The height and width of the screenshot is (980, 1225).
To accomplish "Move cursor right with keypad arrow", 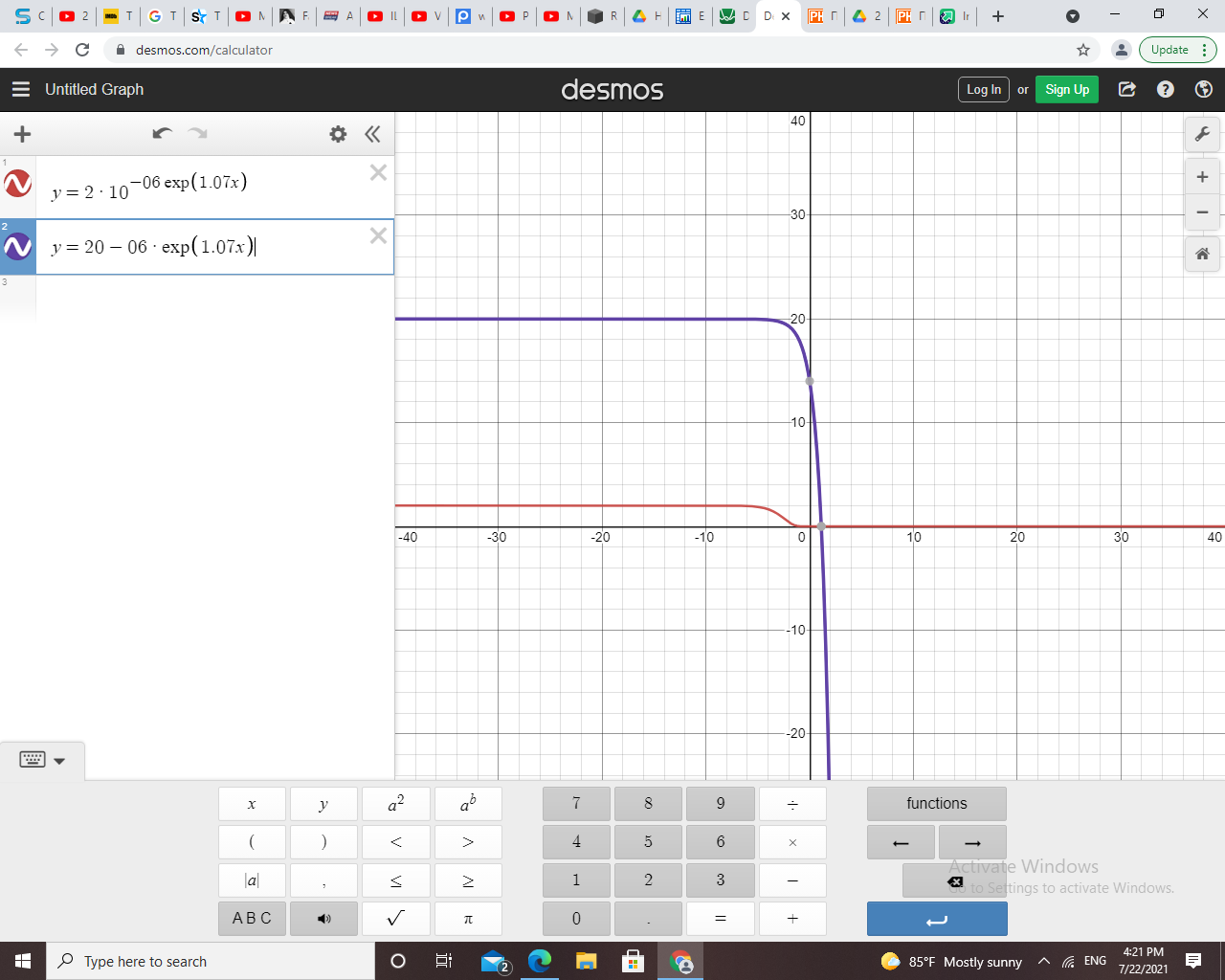I will (x=972, y=842).
